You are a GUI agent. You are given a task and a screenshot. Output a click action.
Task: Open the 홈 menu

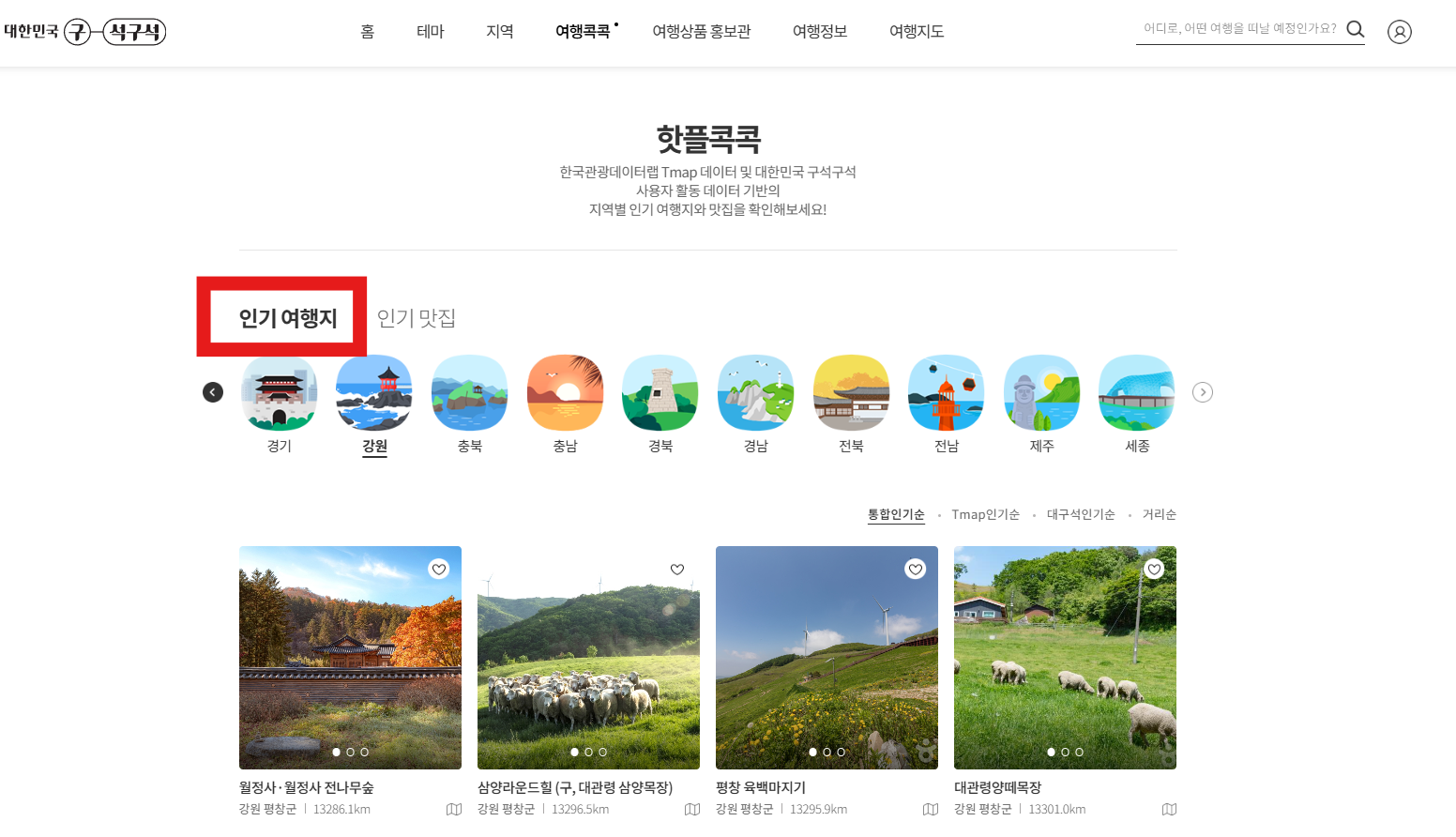click(368, 32)
